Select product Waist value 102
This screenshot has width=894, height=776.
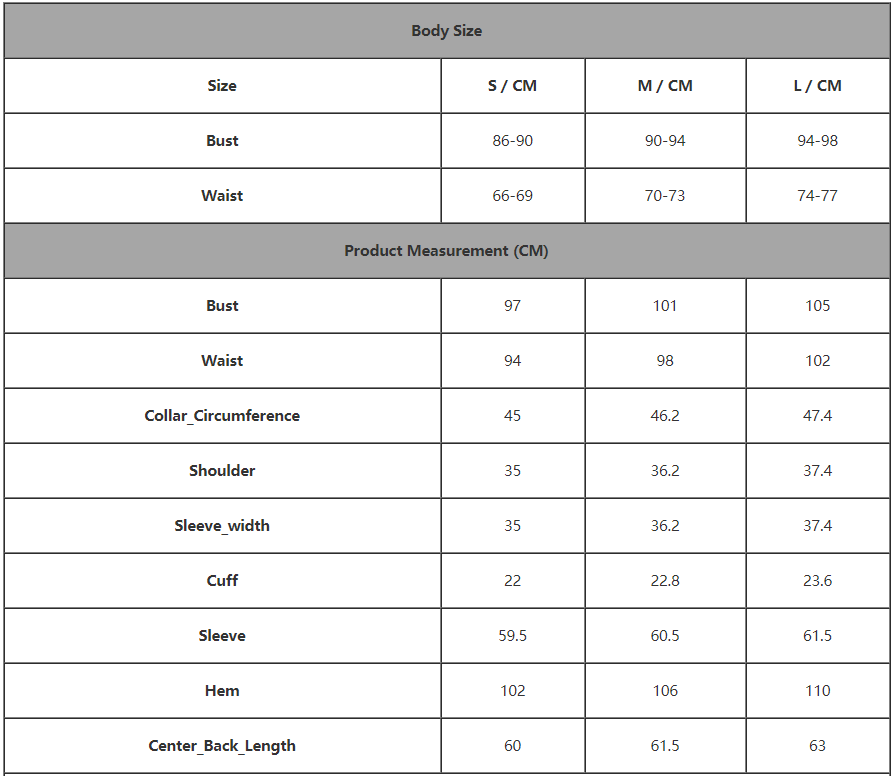click(x=817, y=361)
